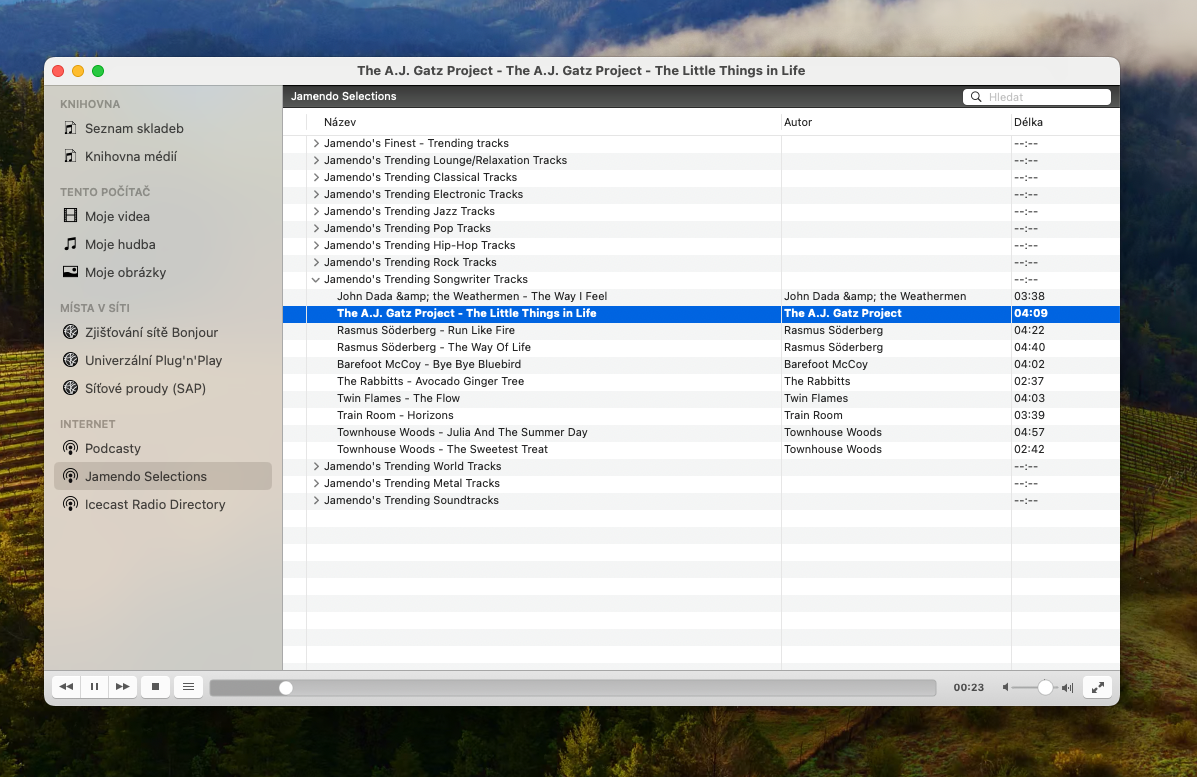Click the Hledat search field

pos(1037,97)
